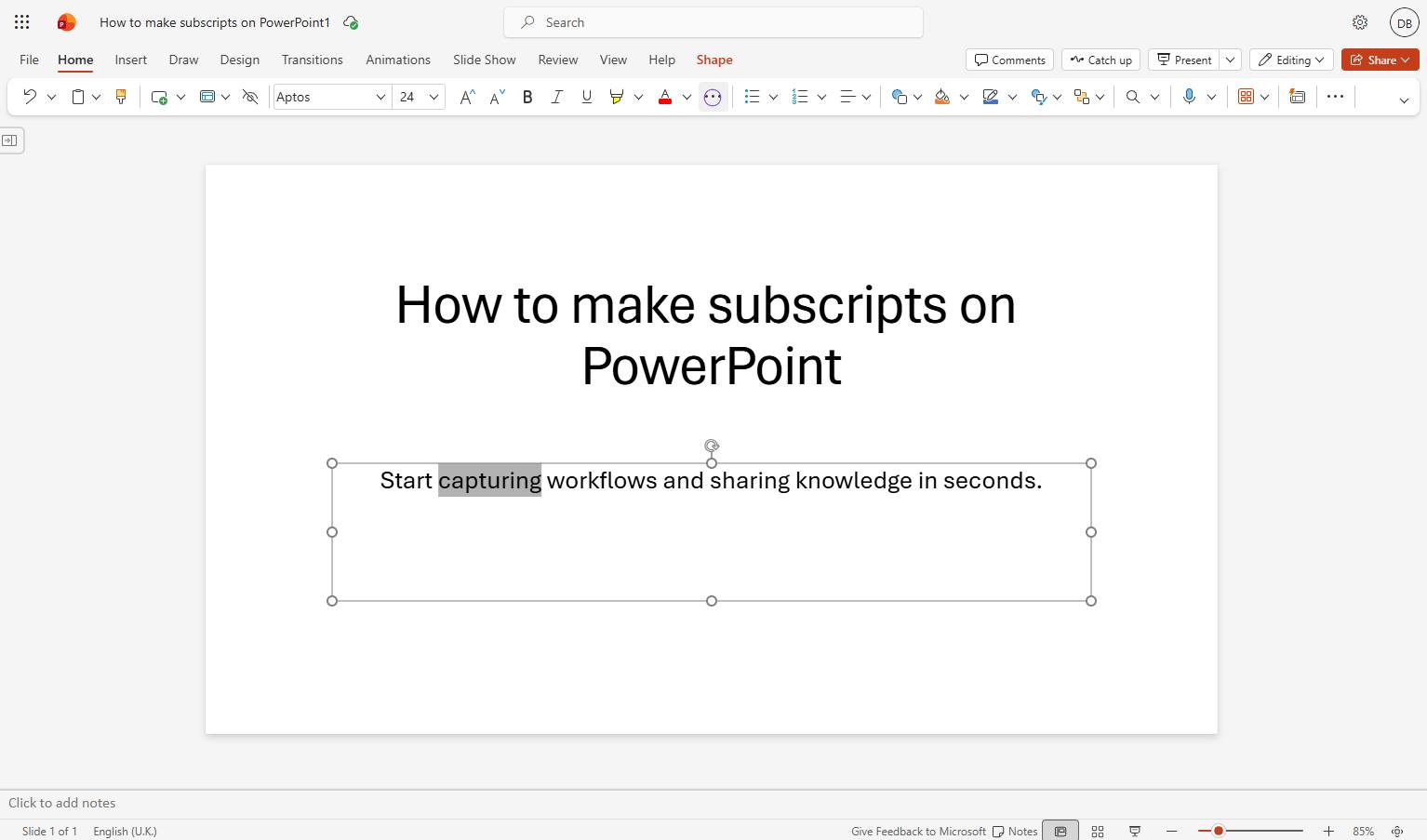Click the Arrange objects icon

1081,97
